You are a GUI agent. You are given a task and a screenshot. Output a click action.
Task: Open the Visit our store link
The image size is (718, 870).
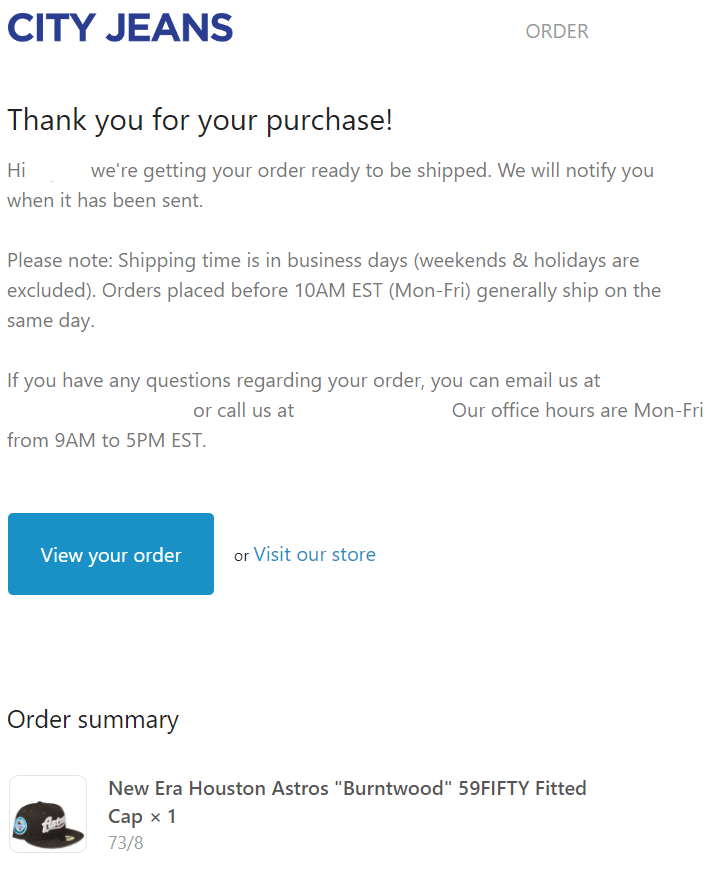(315, 554)
